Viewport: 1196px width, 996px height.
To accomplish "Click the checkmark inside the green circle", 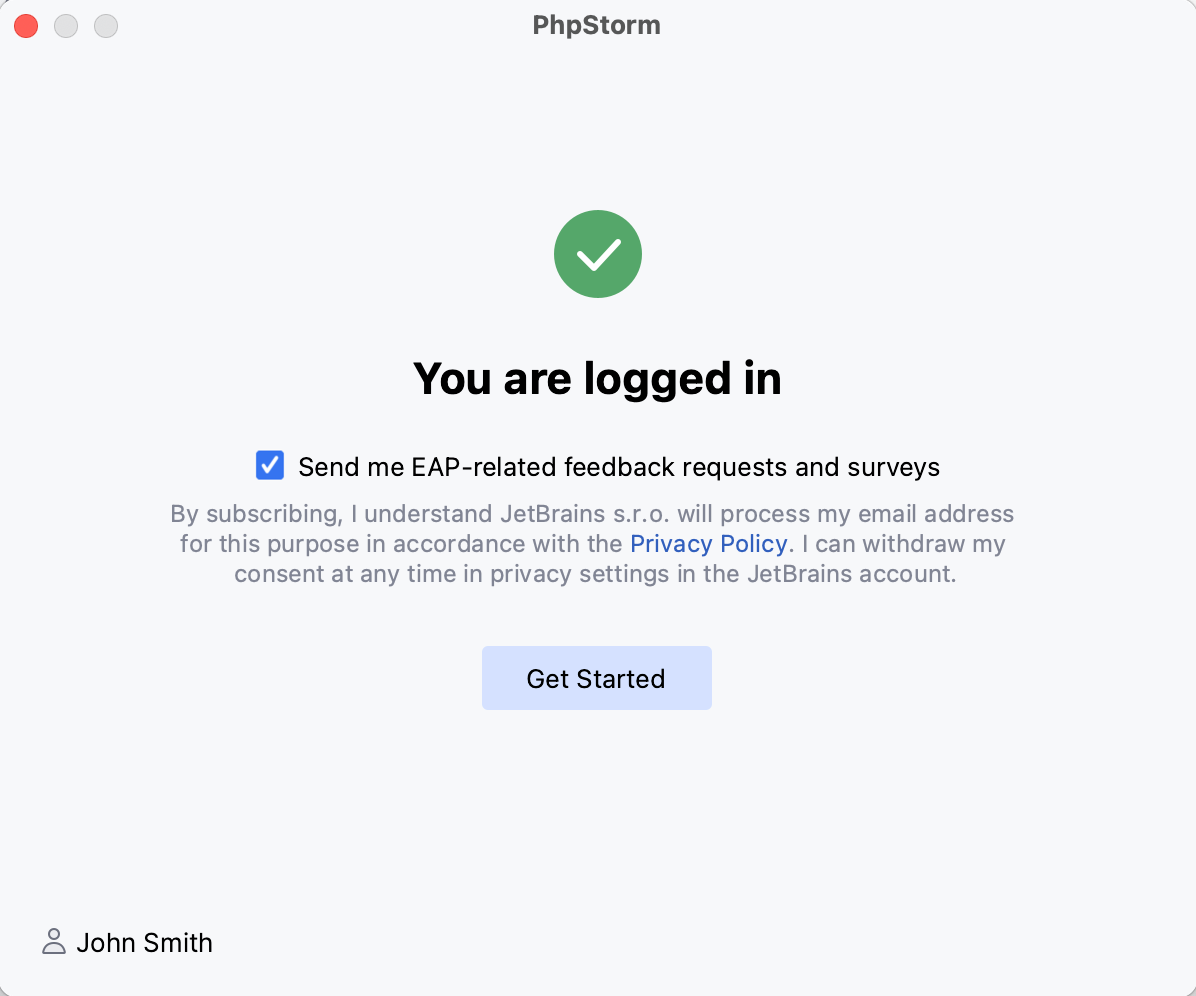I will 597,253.
